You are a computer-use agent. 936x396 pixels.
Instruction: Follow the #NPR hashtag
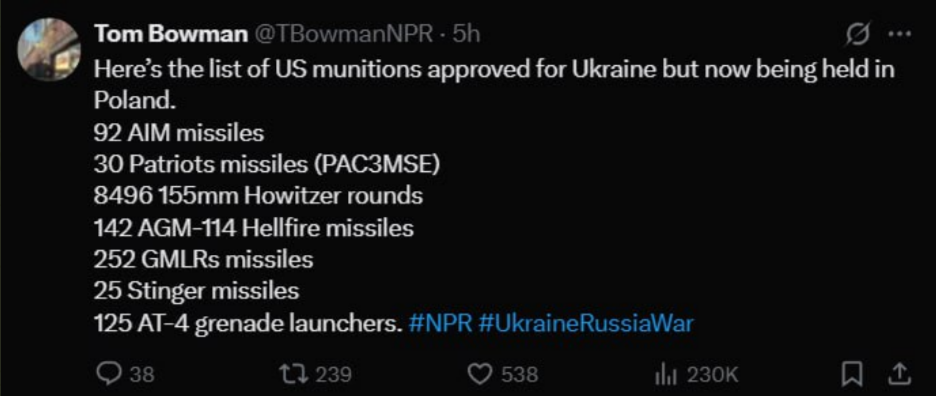(442, 324)
